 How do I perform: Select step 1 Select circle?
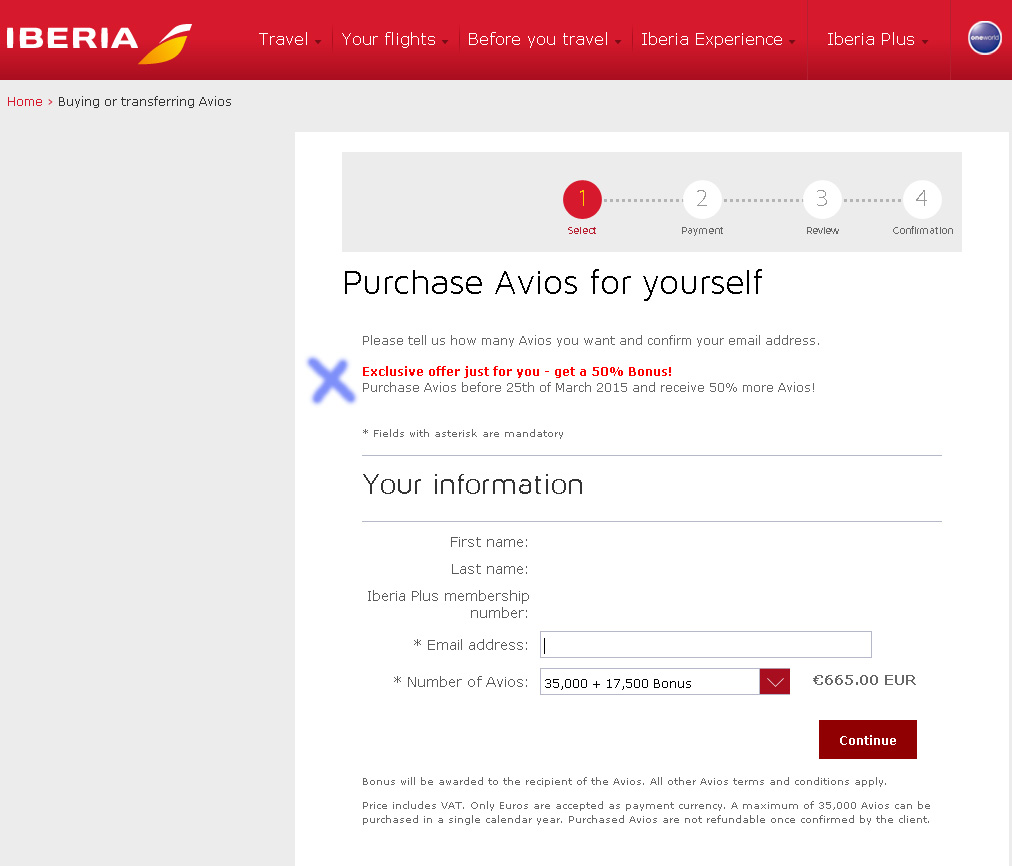(x=582, y=199)
